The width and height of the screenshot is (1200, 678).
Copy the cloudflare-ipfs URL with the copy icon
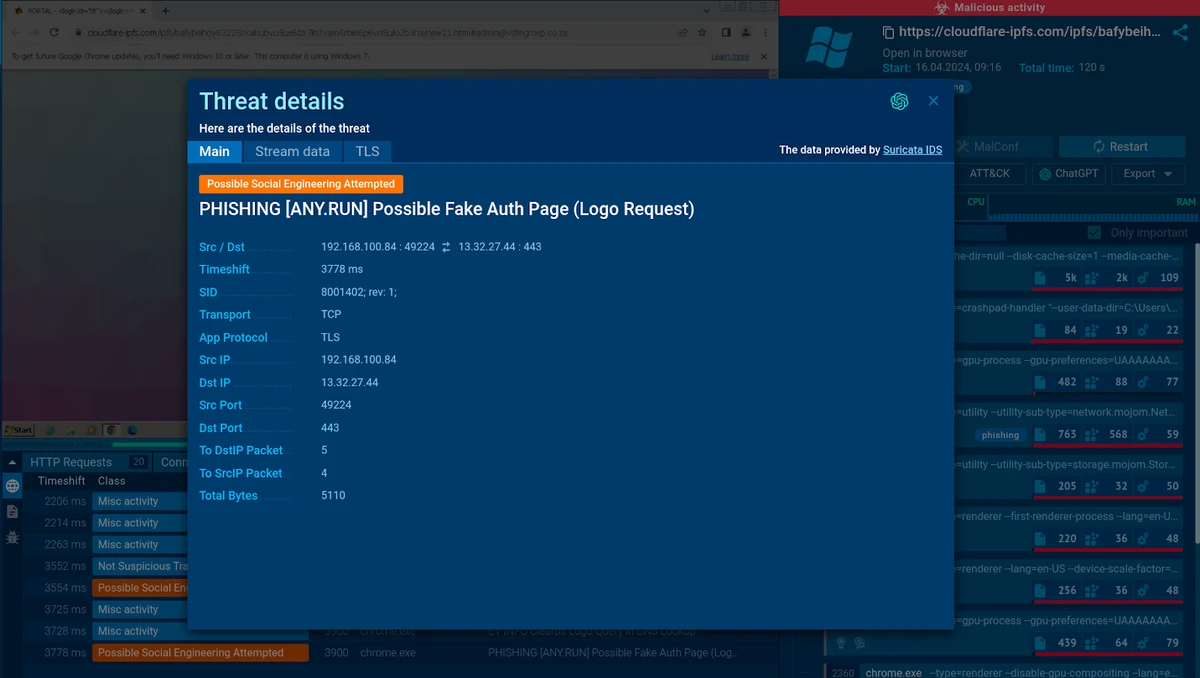tap(888, 32)
